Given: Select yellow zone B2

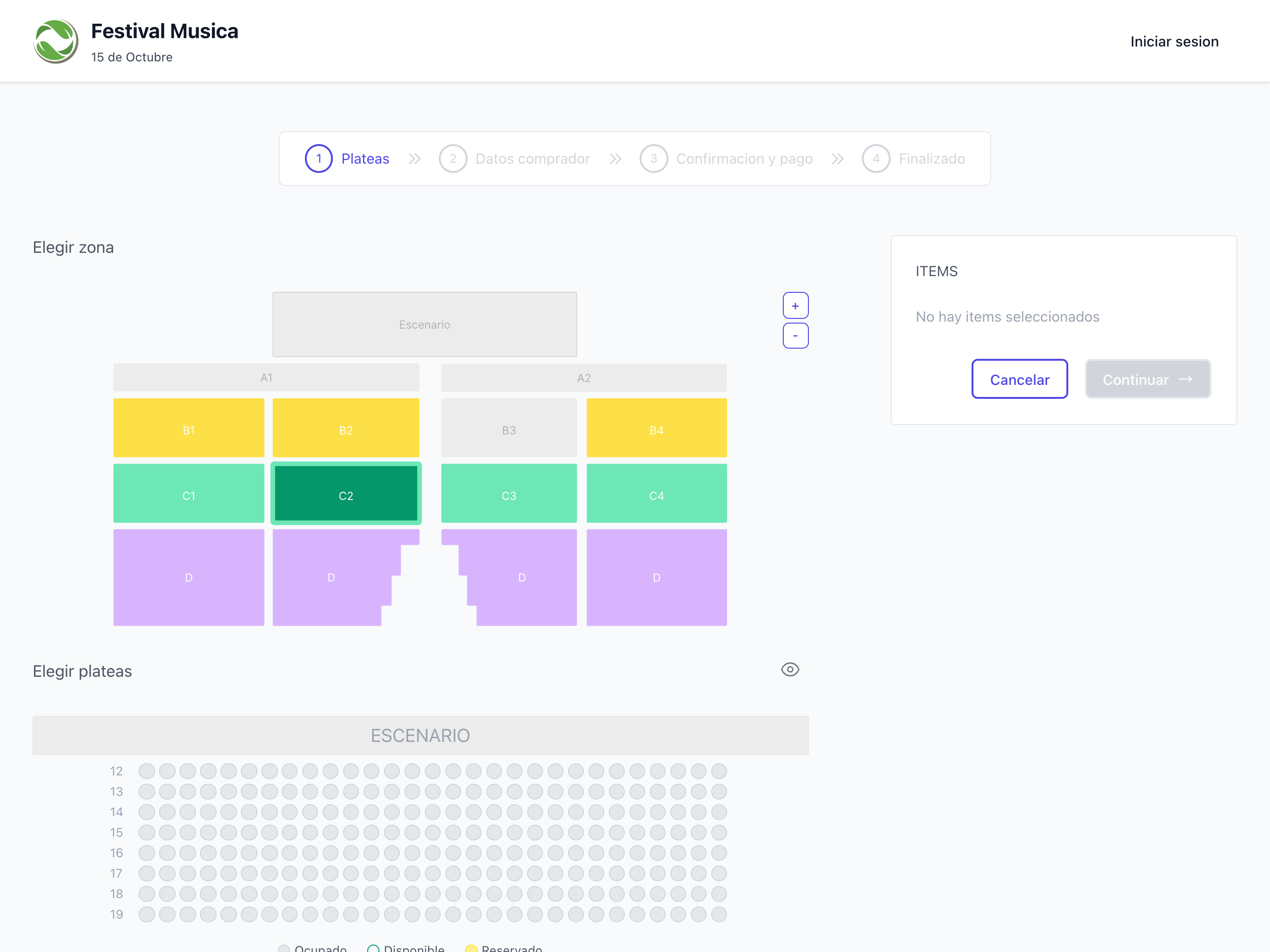Looking at the screenshot, I should pyautogui.click(x=346, y=428).
